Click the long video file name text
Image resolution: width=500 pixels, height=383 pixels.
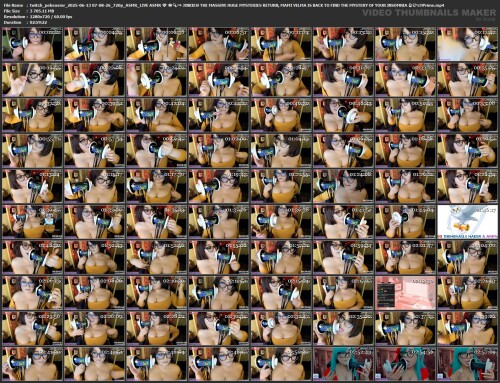(x=237, y=5)
